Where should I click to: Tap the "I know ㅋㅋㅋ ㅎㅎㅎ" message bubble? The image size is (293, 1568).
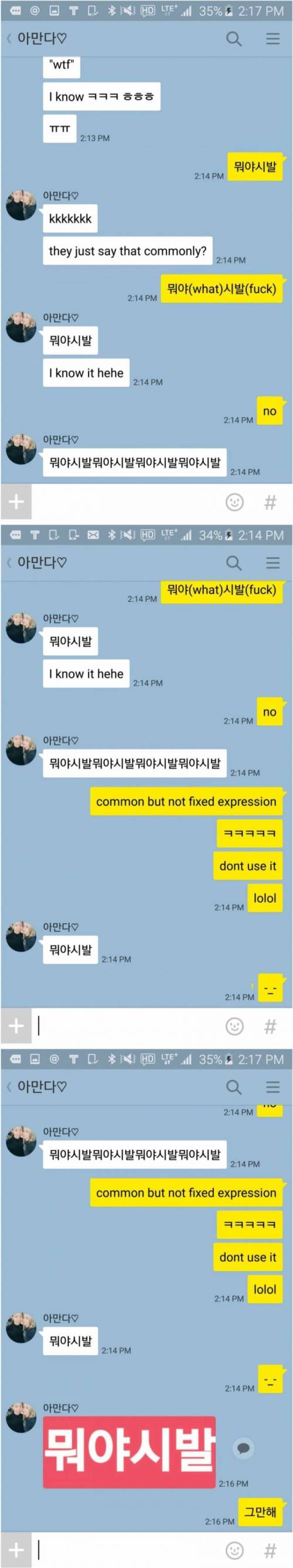(x=101, y=96)
